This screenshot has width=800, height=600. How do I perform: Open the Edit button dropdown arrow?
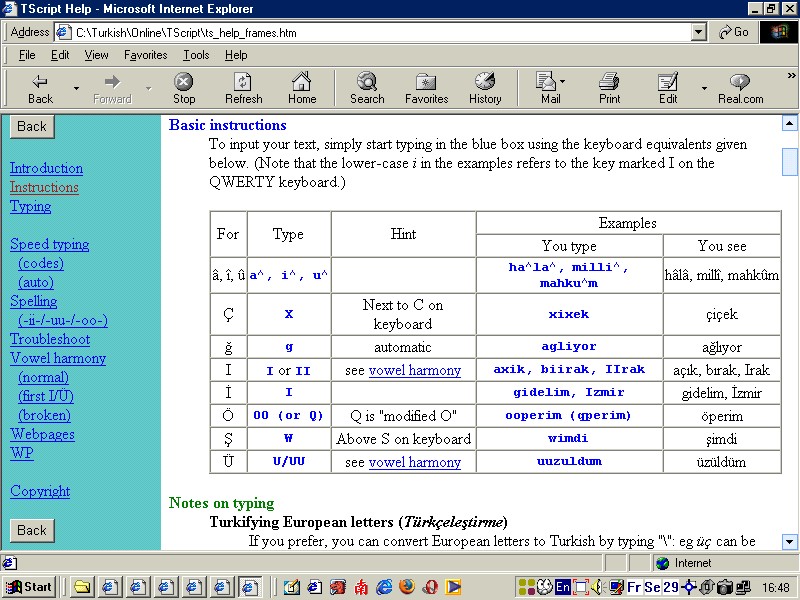click(x=704, y=88)
